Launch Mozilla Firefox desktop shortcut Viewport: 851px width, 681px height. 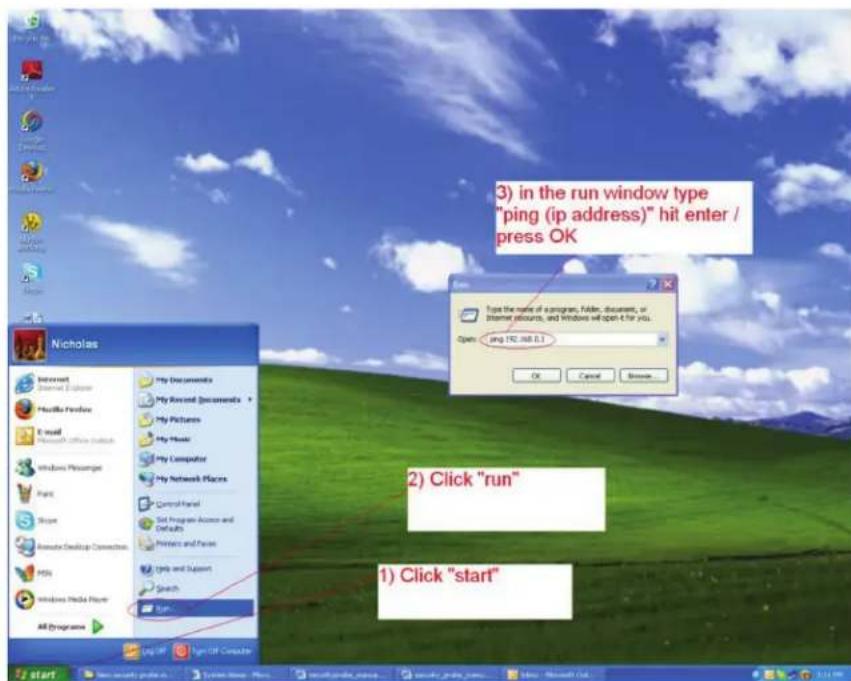31,177
